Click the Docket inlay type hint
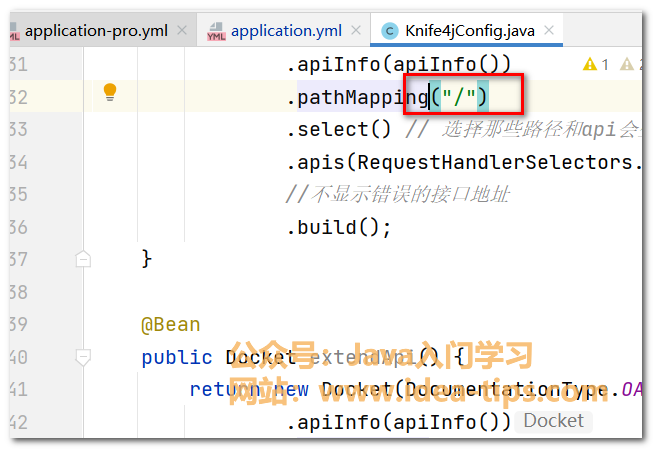The width and height of the screenshot is (653, 449). [553, 421]
